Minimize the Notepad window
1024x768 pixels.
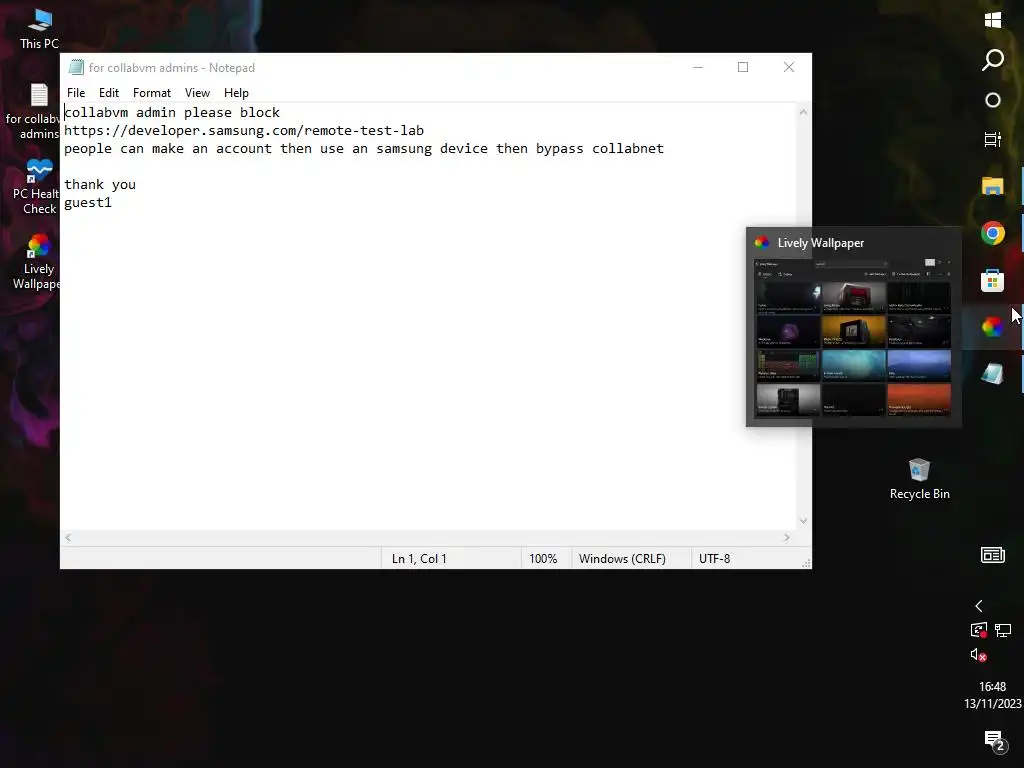coord(698,67)
